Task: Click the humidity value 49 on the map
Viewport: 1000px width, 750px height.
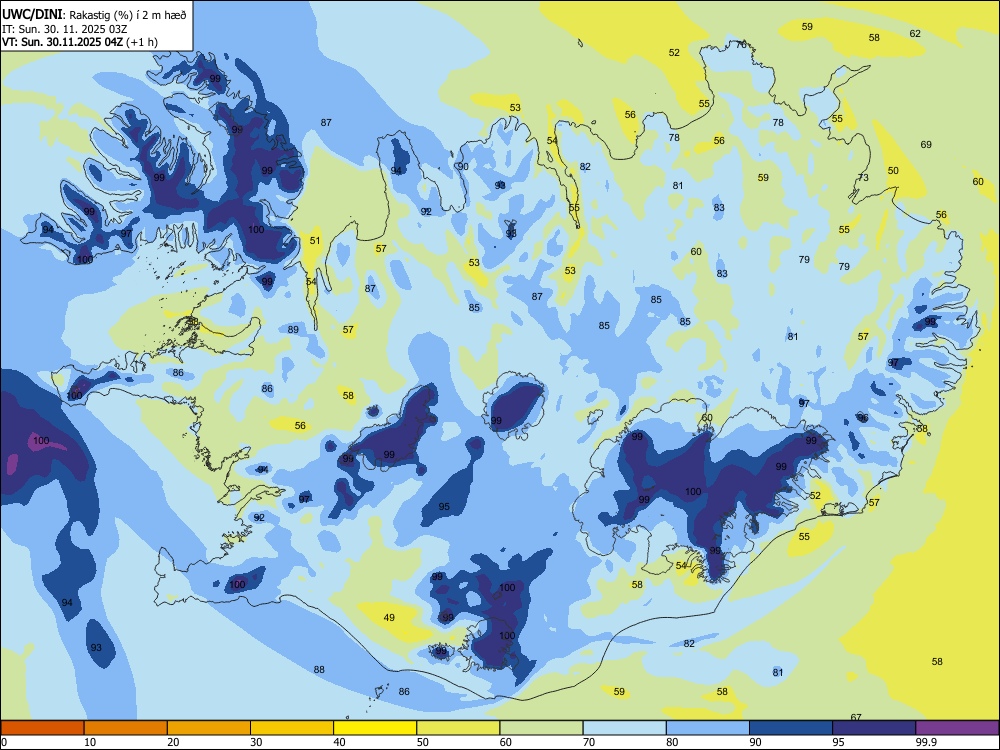Action: coord(389,617)
